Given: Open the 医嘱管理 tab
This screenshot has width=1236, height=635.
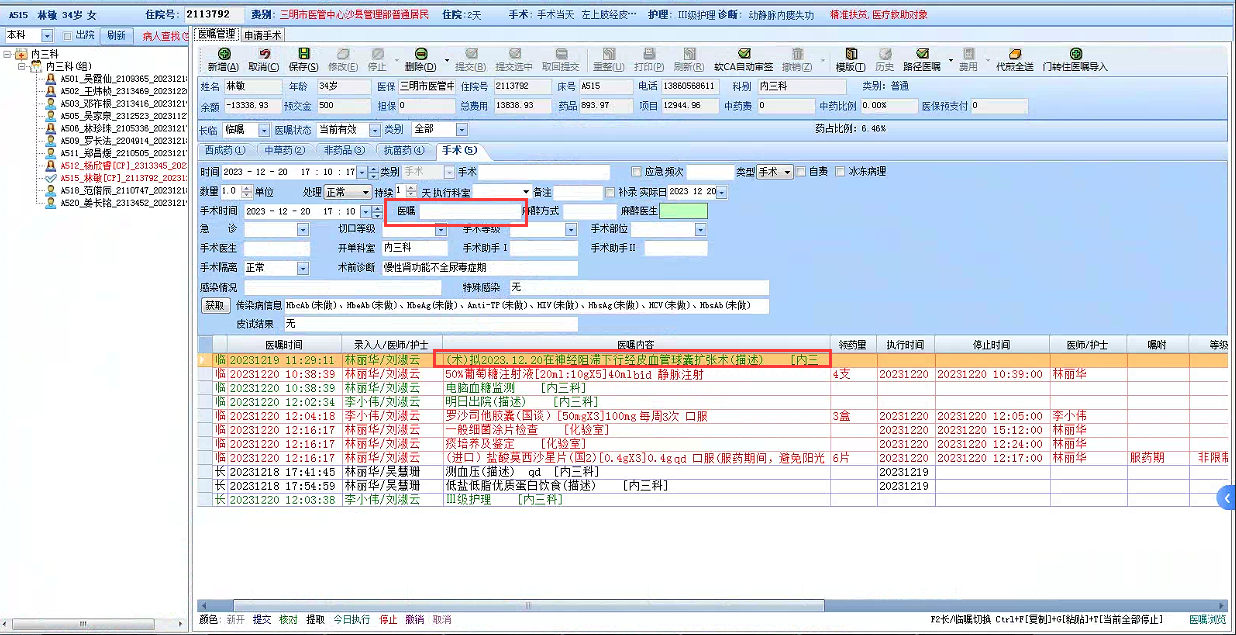Looking at the screenshot, I should pos(217,34).
